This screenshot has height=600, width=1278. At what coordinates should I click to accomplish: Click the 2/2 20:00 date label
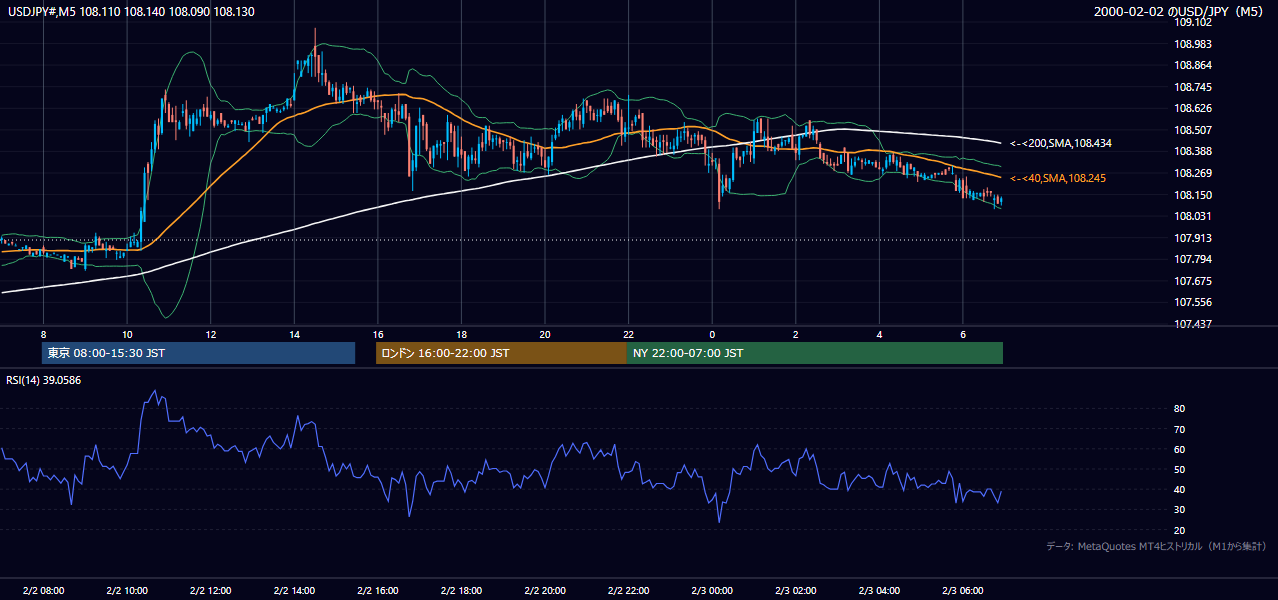click(544, 590)
